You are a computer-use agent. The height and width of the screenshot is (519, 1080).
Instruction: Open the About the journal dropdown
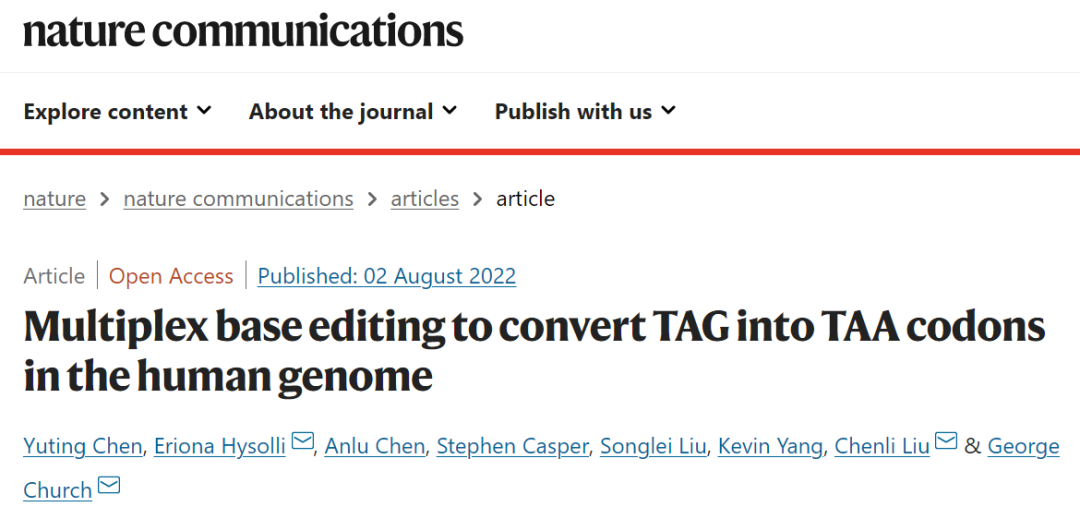(x=352, y=112)
